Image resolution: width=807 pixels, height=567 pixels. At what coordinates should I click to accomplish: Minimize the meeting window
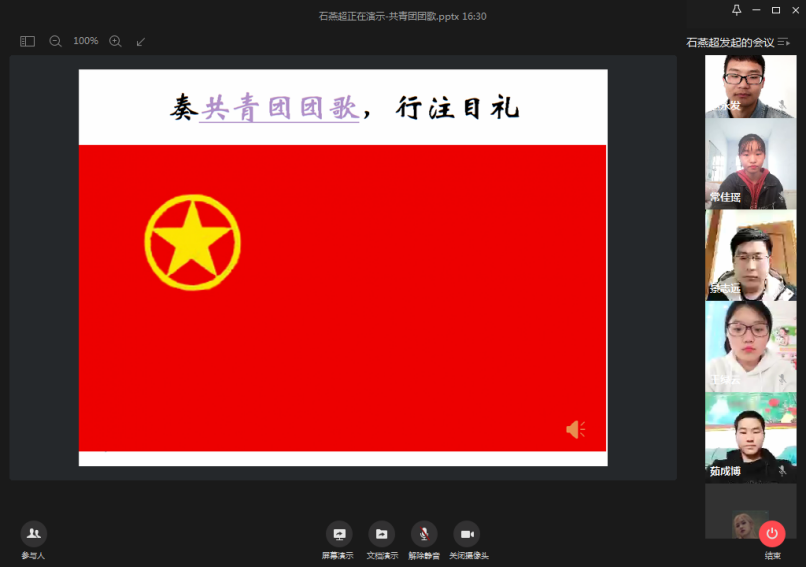tap(756, 10)
